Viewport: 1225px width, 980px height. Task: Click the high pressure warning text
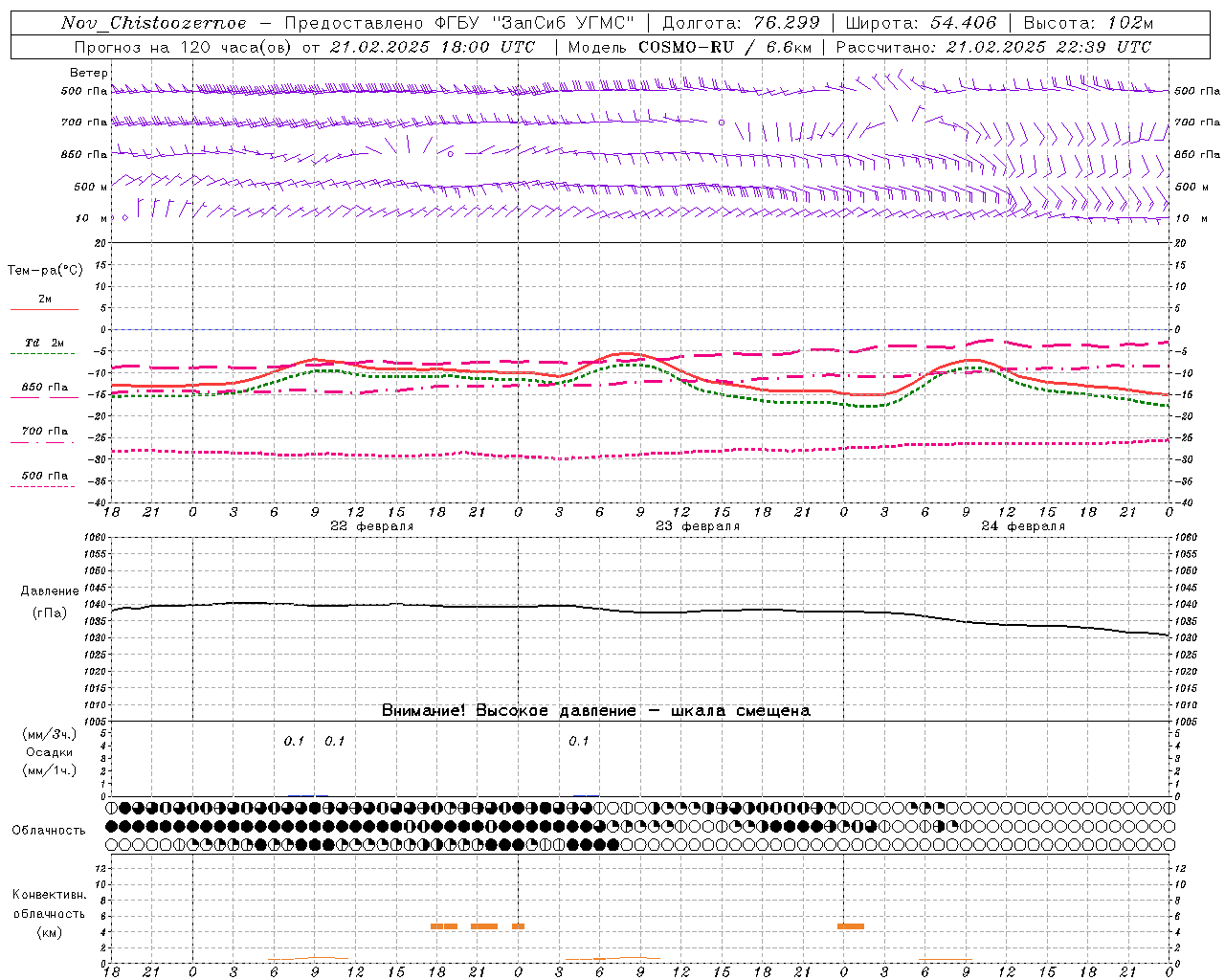pyautogui.click(x=596, y=711)
